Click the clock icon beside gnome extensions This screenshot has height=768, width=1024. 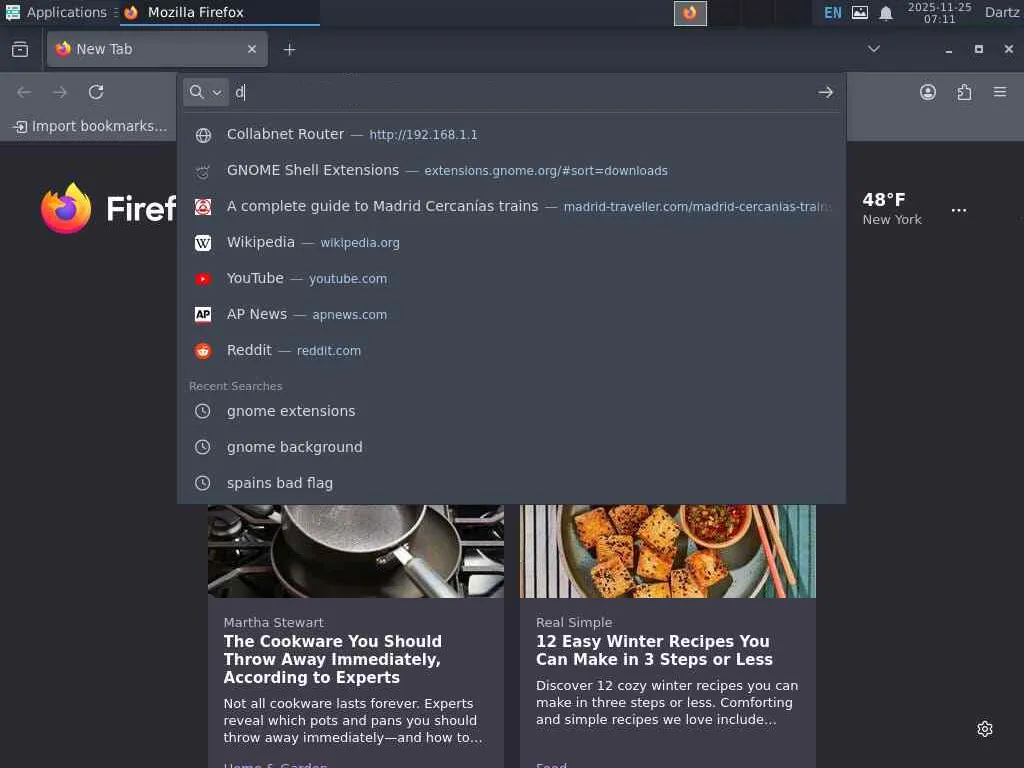click(203, 411)
